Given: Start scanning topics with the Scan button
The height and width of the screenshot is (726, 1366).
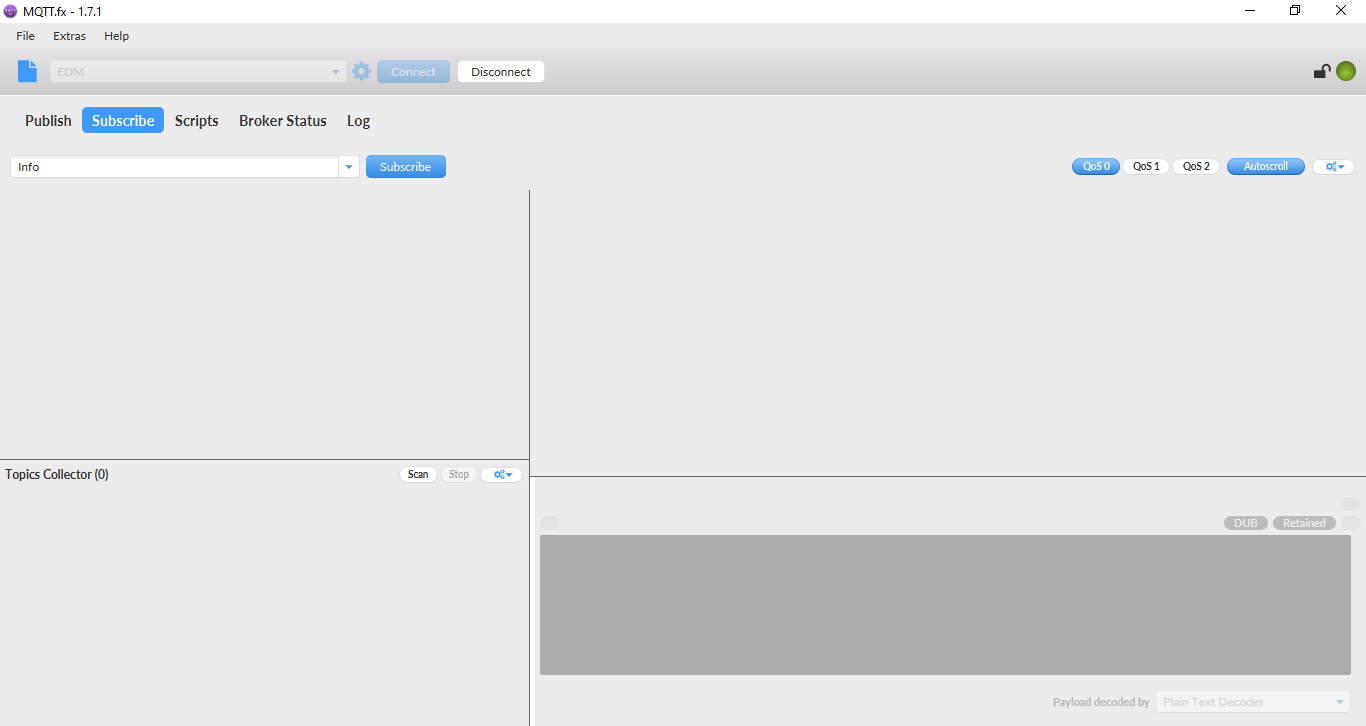Looking at the screenshot, I should [x=418, y=474].
